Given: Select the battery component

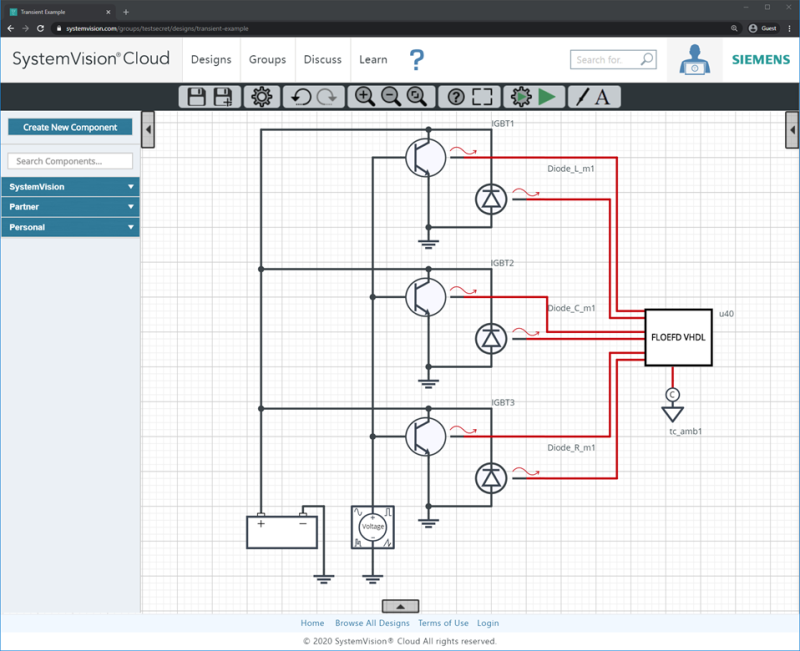Looking at the screenshot, I should point(282,532).
